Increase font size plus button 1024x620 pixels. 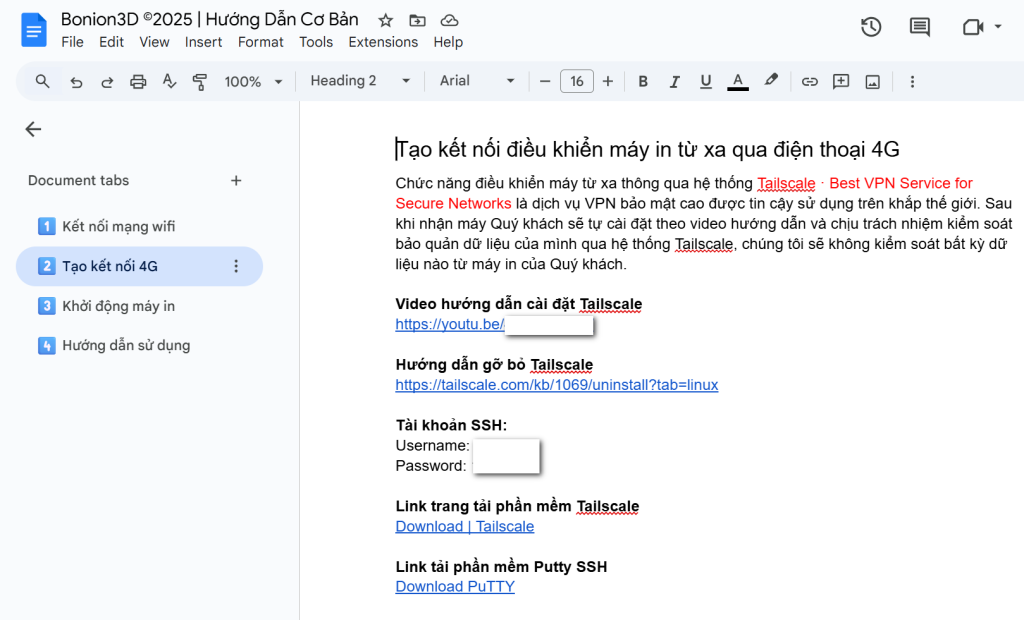[x=608, y=82]
